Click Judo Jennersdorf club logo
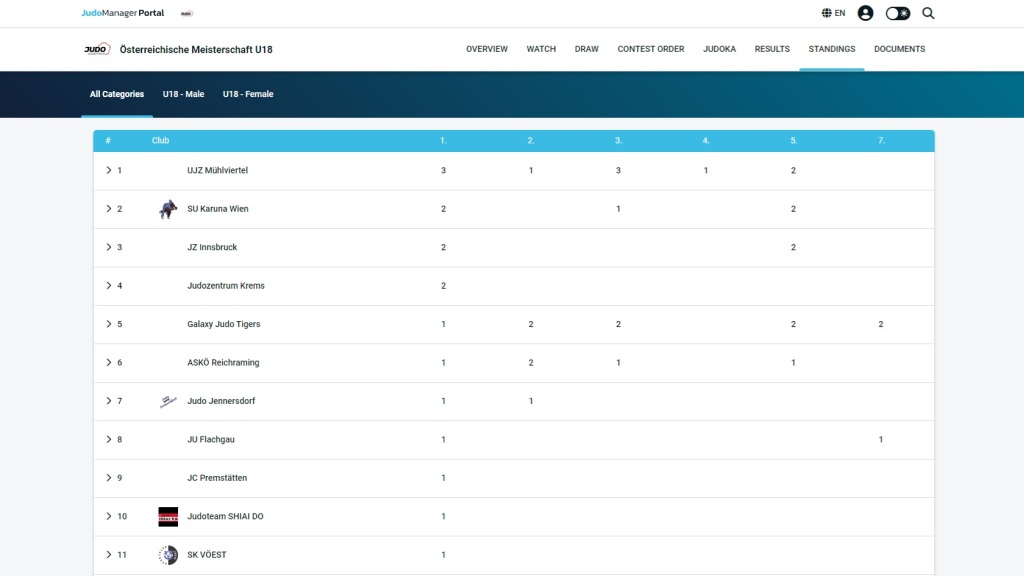The image size is (1024, 576). click(168, 401)
